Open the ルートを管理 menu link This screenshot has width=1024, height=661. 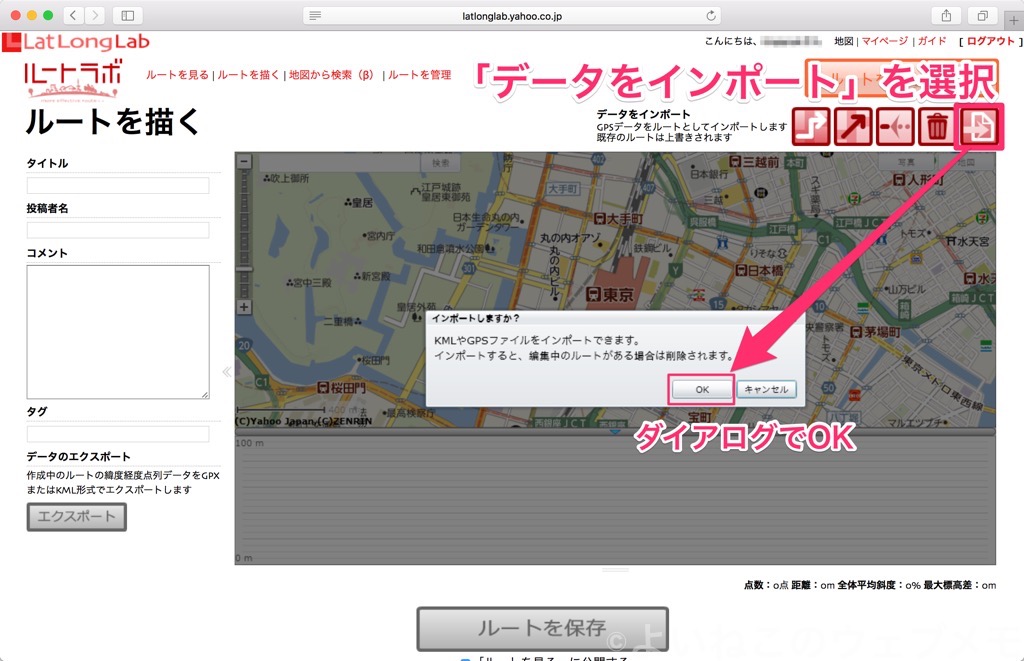(x=419, y=75)
